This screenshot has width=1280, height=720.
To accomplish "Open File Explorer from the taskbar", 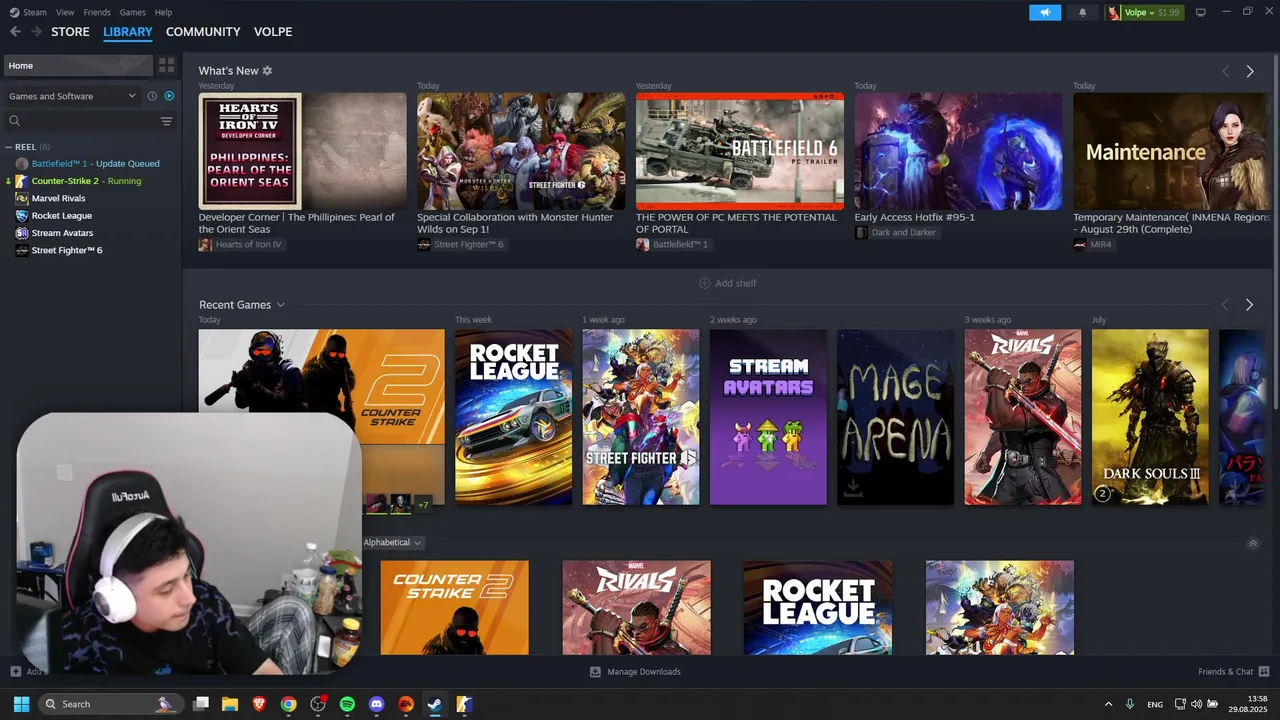I will coord(230,704).
